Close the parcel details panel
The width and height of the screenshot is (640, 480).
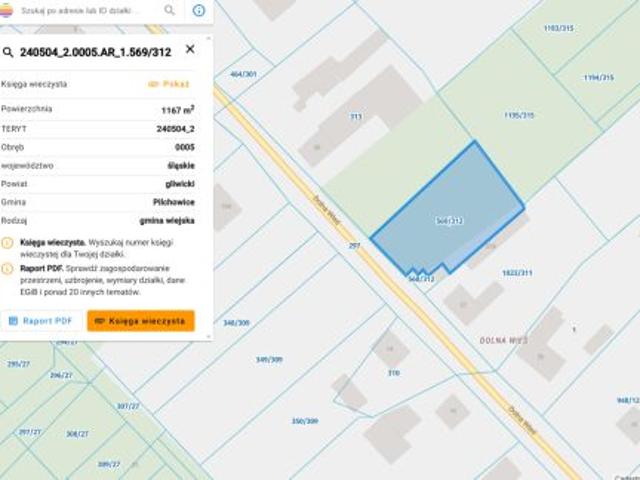pyautogui.click(x=190, y=49)
